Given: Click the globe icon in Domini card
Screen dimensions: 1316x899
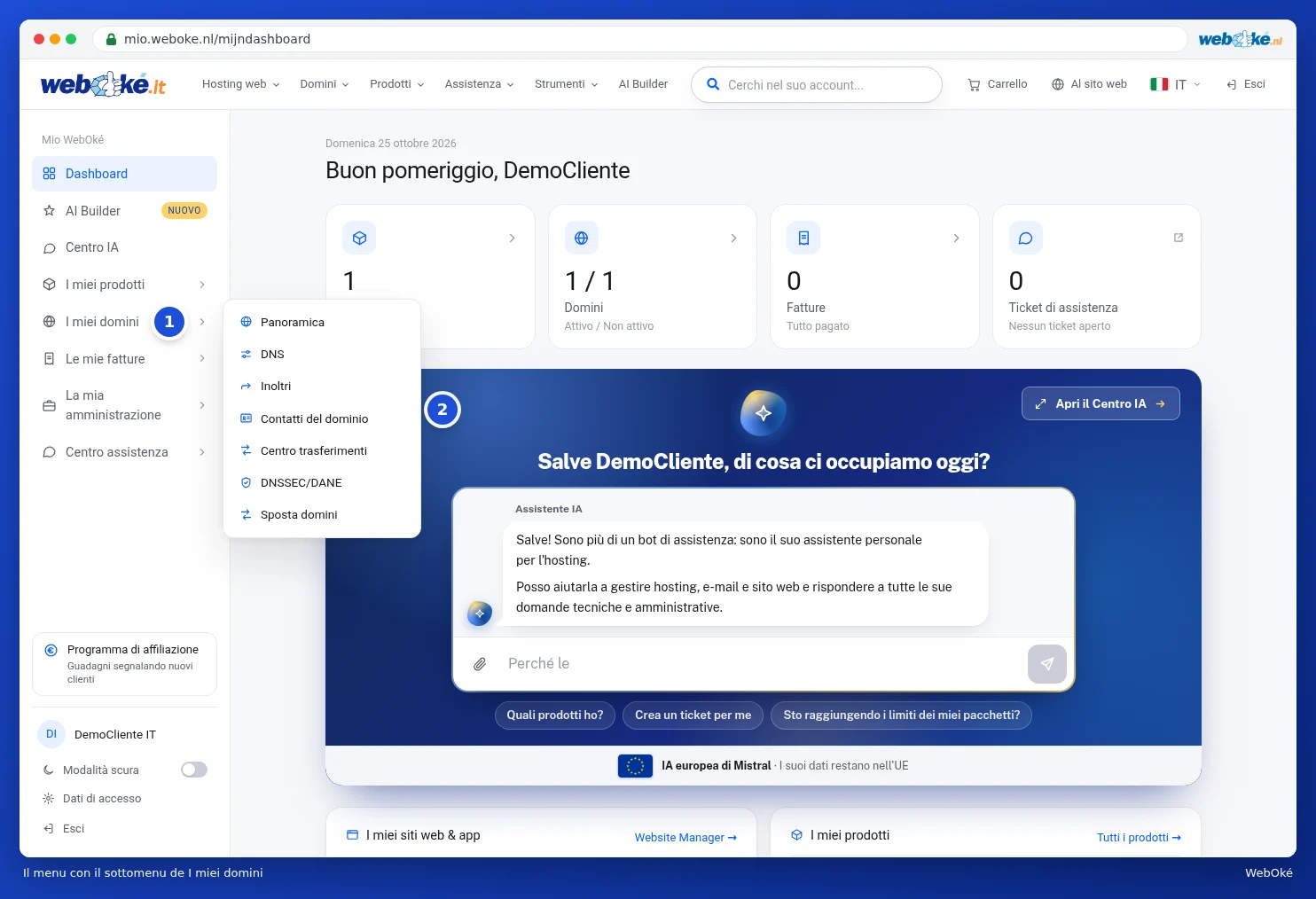Looking at the screenshot, I should pos(581,238).
